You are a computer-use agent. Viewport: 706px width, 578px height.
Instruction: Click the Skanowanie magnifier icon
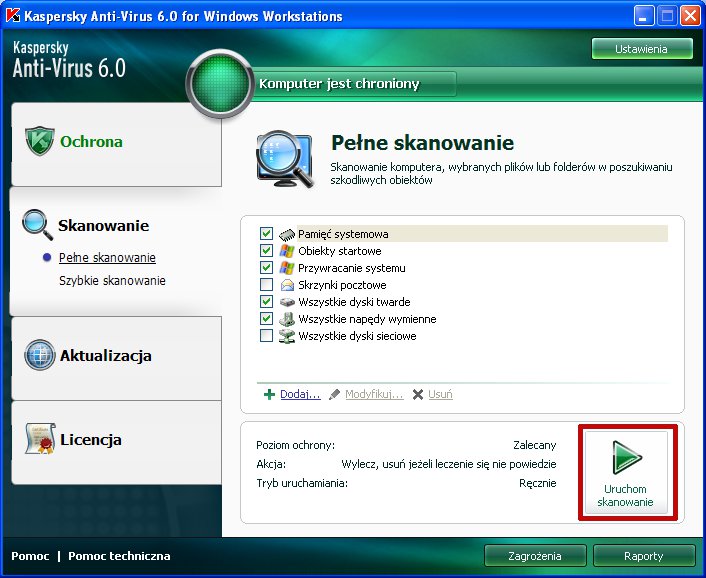click(x=37, y=224)
